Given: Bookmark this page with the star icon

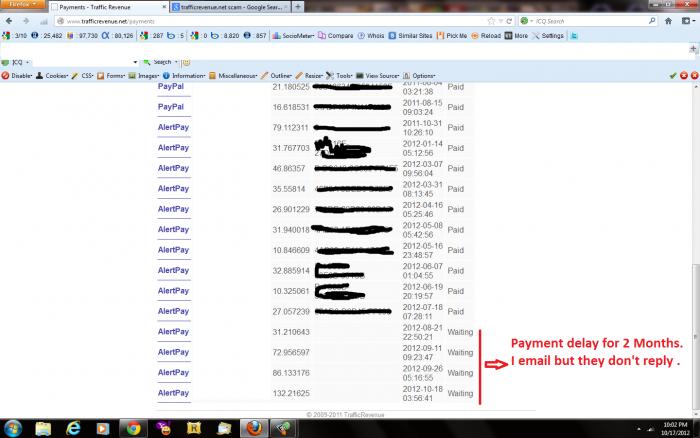Looking at the screenshot, I should click(491, 21).
